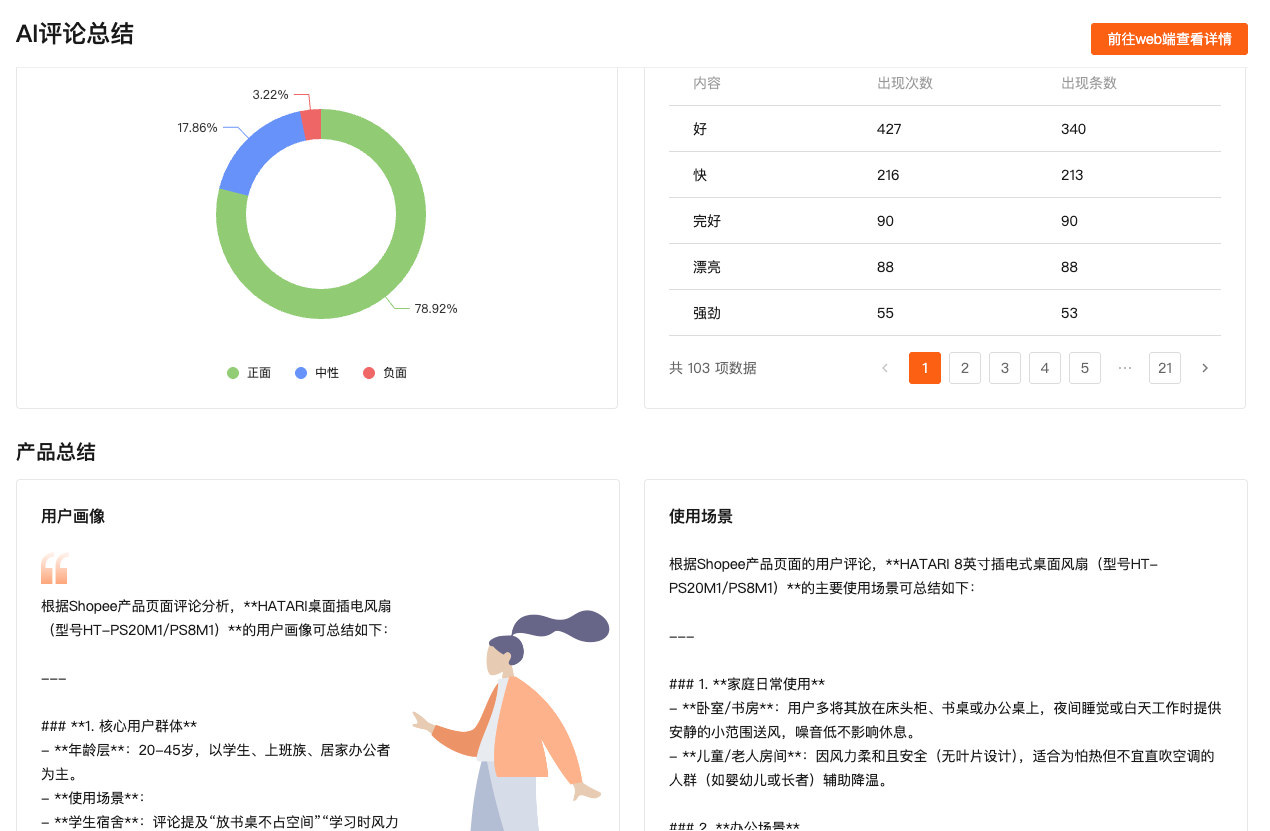This screenshot has width=1270, height=831.
Task: Select page 5 in pagination
Action: pyautogui.click(x=1084, y=368)
